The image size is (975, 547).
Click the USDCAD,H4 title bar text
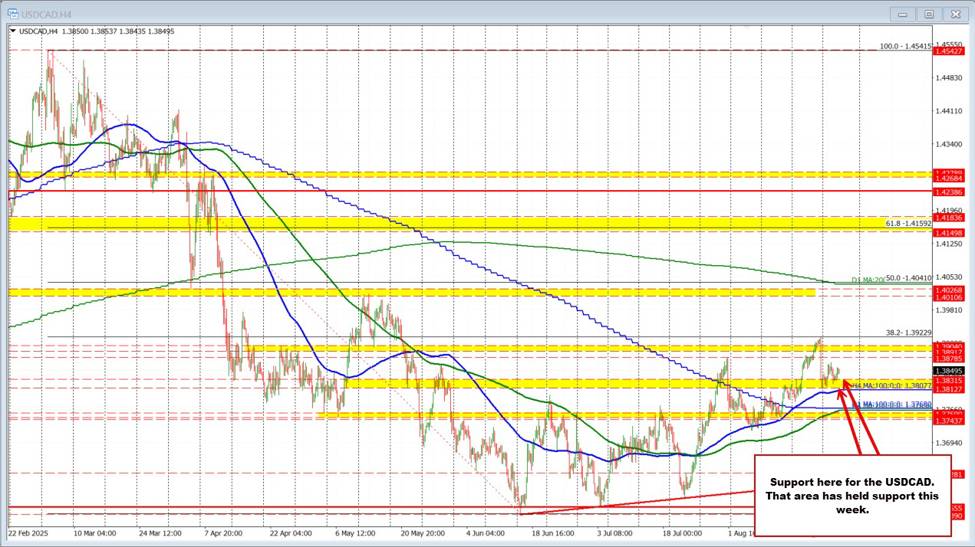(x=45, y=14)
